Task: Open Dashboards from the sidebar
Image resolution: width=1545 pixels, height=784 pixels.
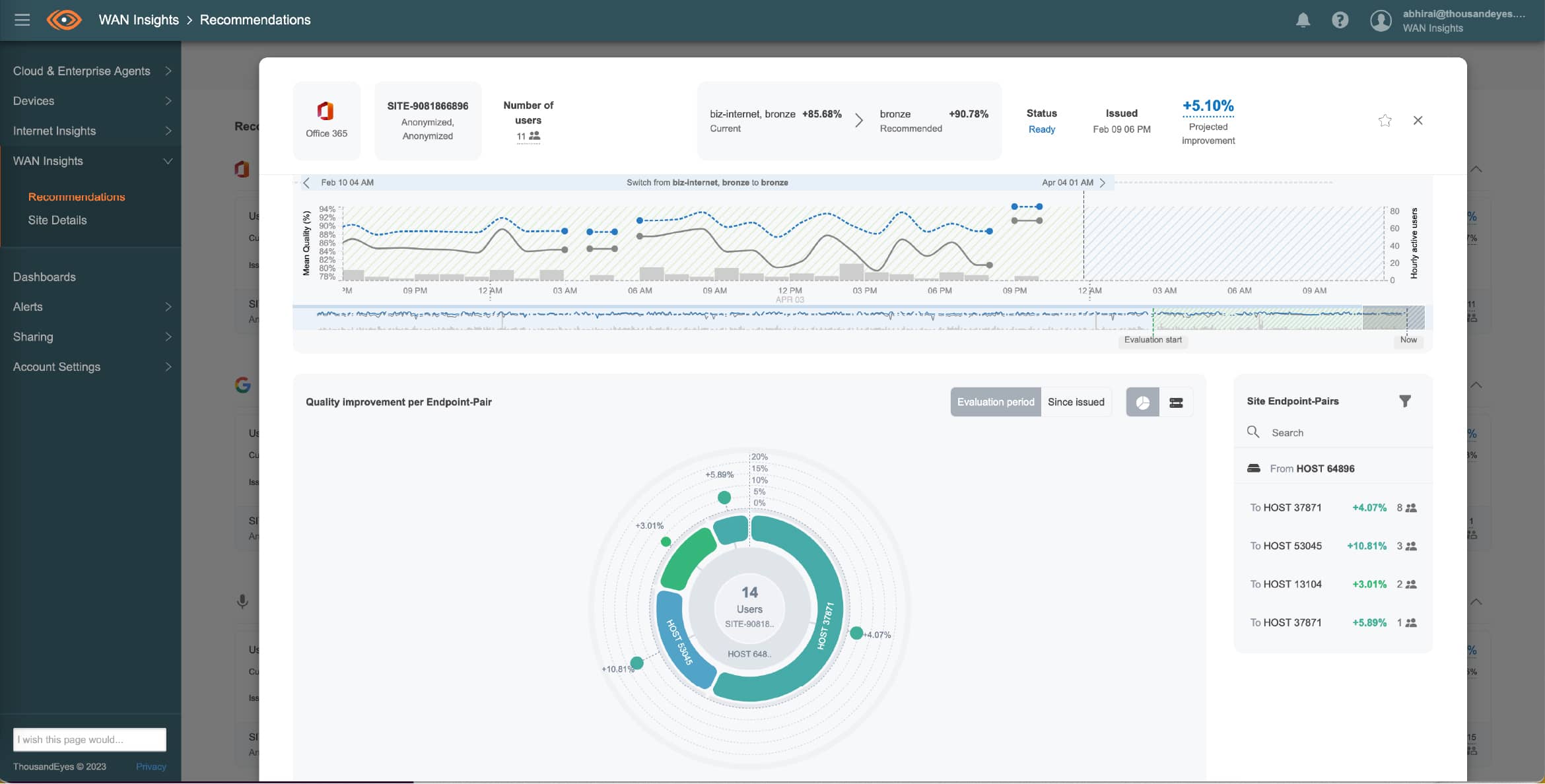Action: coord(44,277)
